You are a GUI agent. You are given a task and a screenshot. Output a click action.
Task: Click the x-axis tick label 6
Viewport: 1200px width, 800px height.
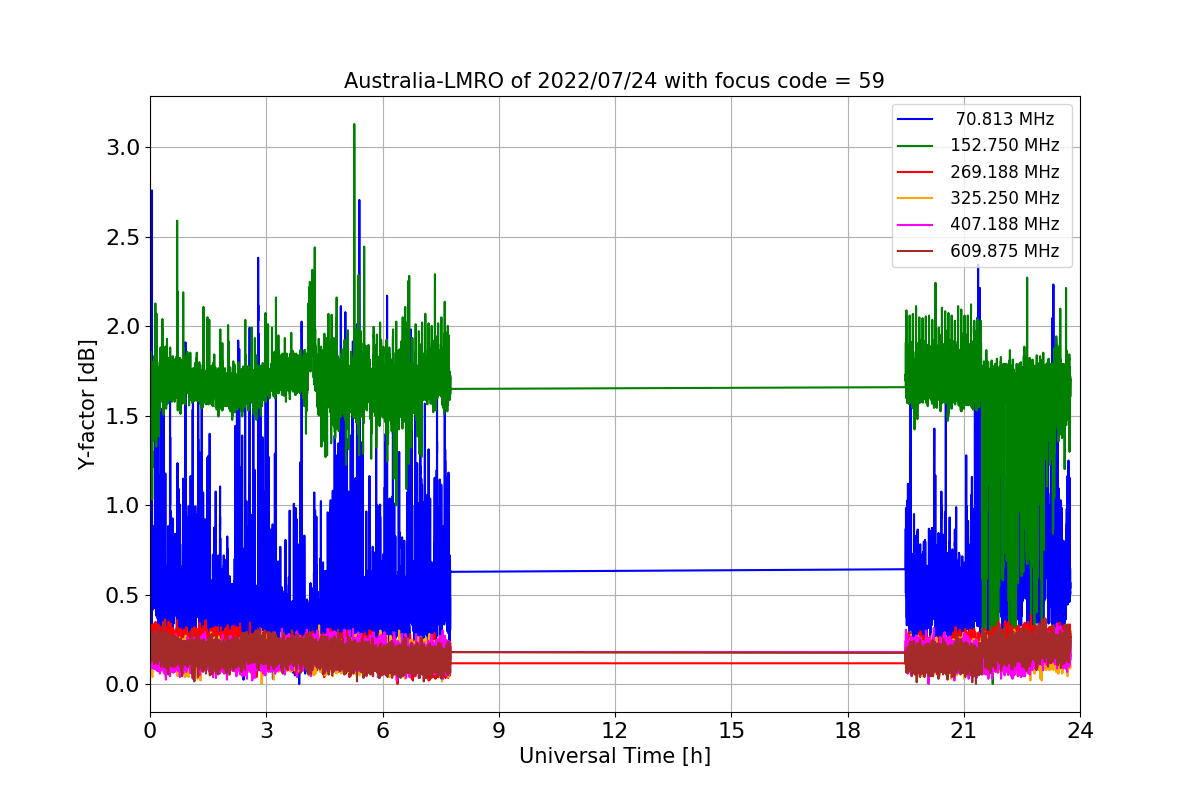click(x=382, y=731)
